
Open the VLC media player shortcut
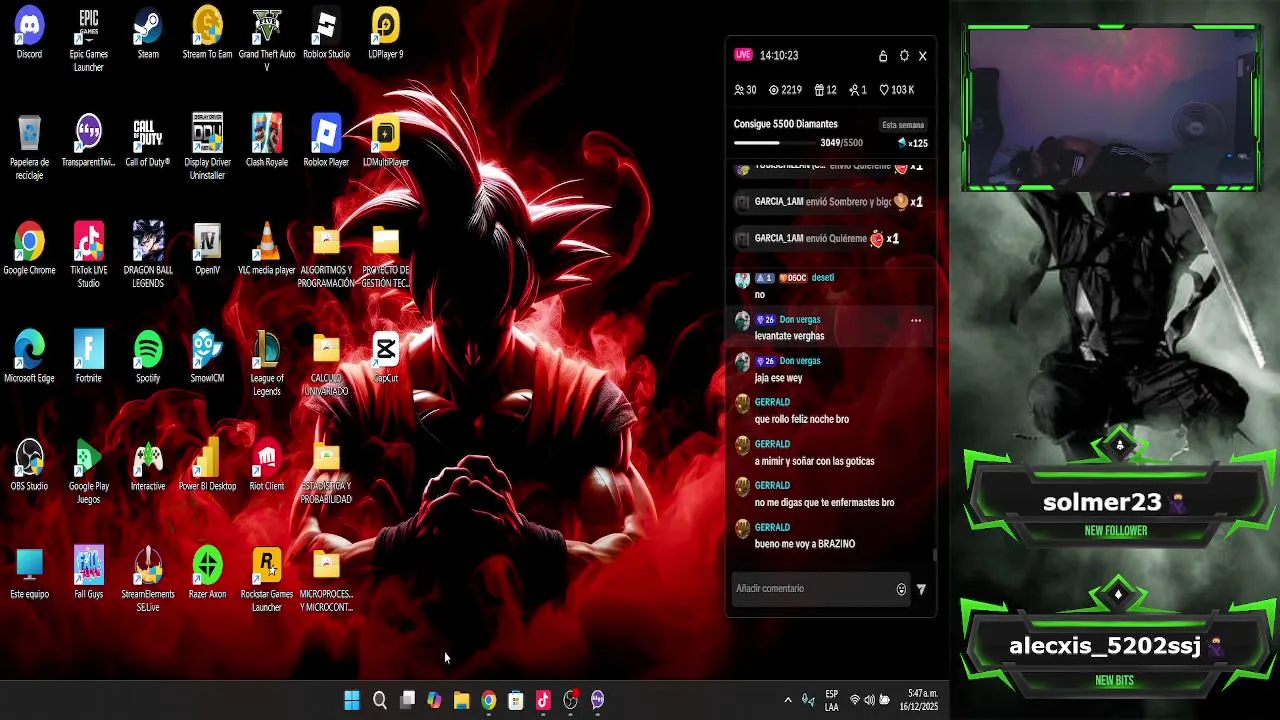(x=267, y=250)
